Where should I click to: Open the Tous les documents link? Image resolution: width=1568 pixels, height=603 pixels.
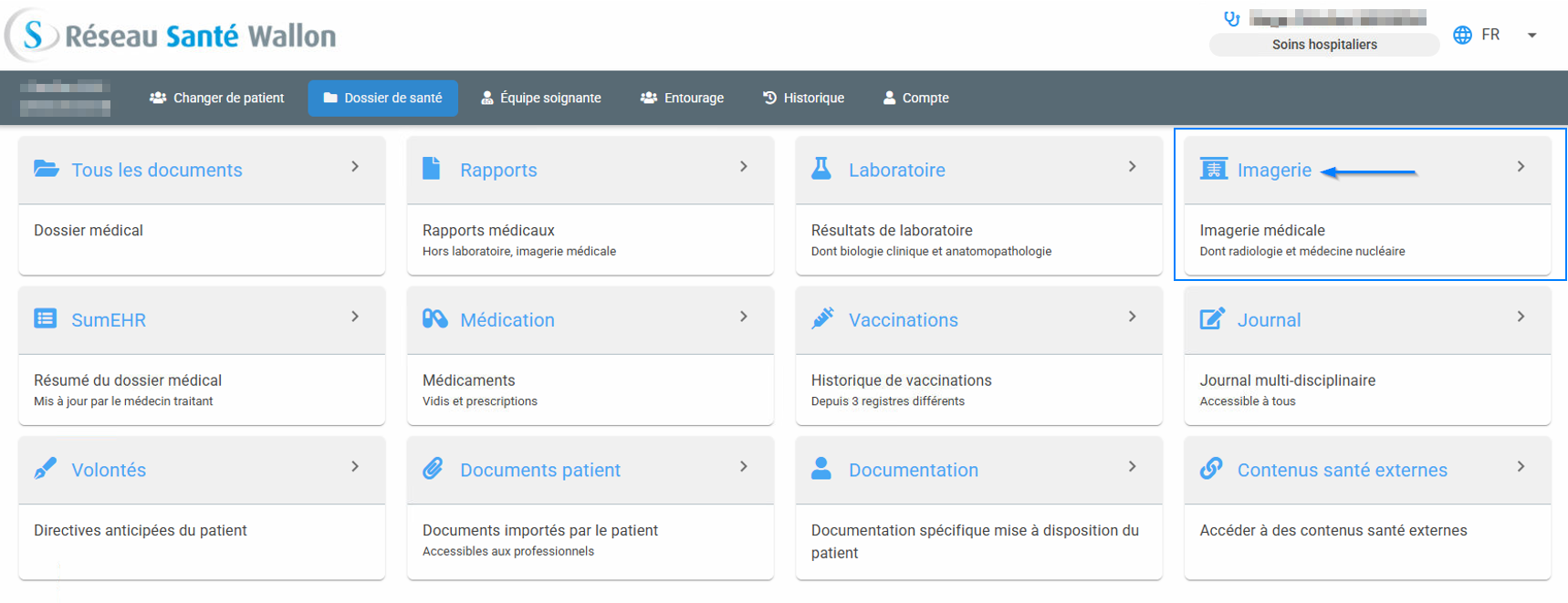click(156, 170)
